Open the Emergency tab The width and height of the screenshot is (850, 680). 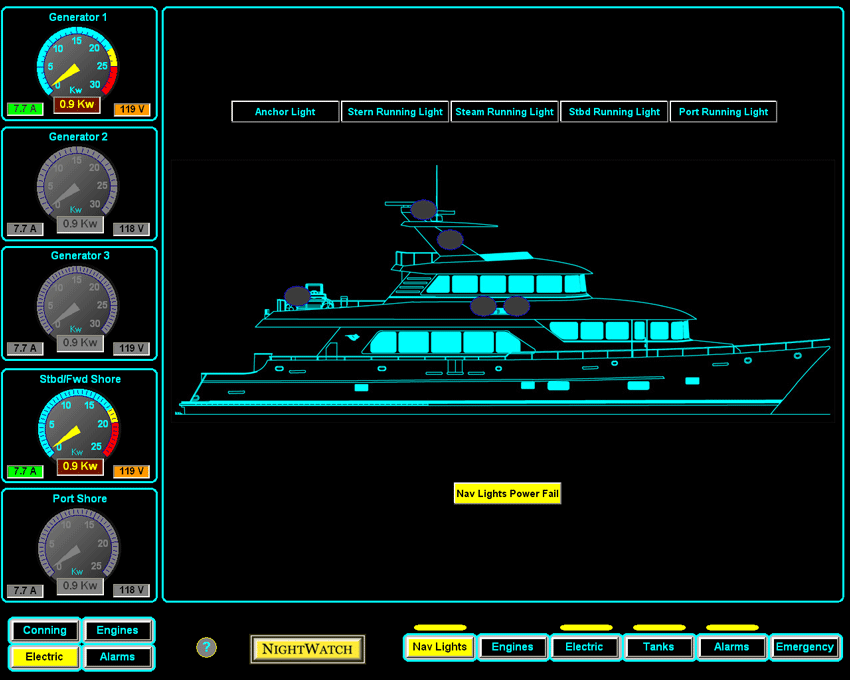(805, 647)
